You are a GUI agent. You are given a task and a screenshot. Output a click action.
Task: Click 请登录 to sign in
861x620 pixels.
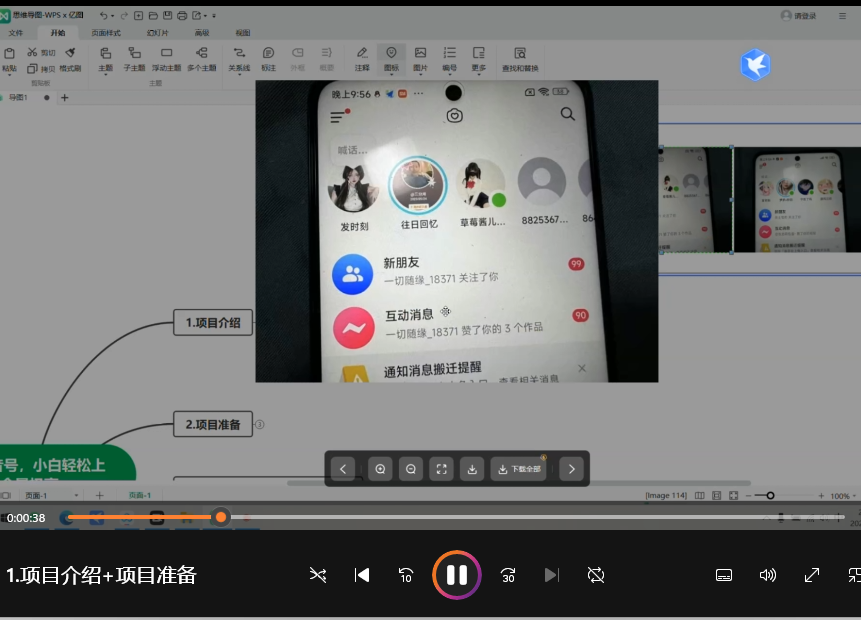799,16
